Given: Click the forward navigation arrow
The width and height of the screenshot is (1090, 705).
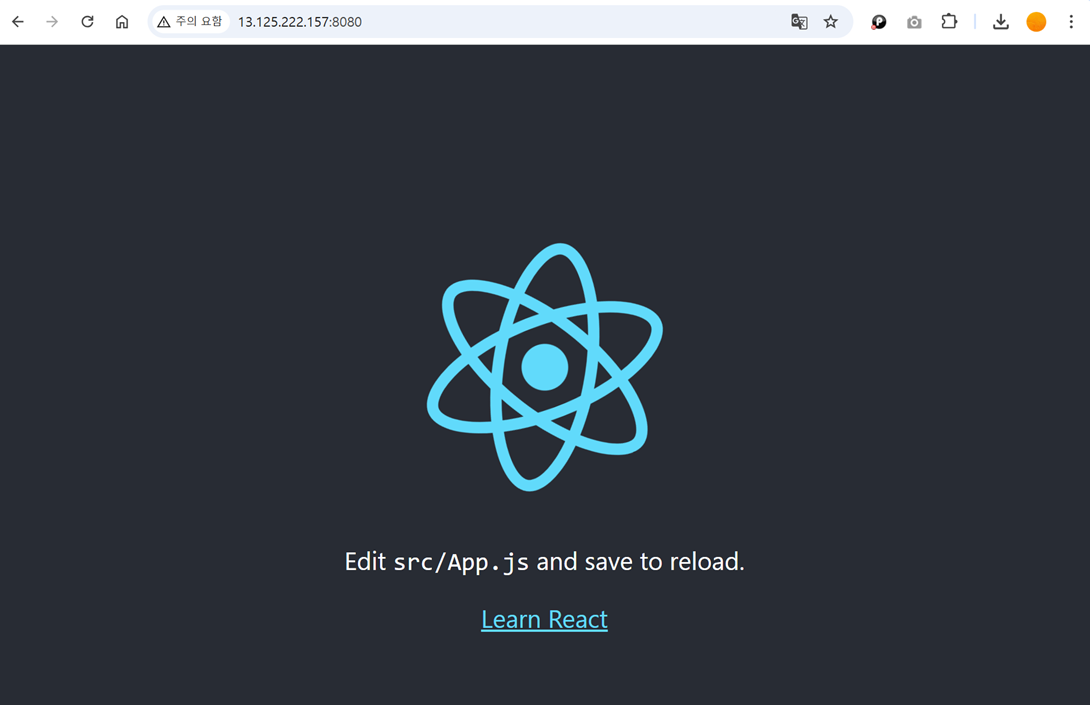Looking at the screenshot, I should click(52, 22).
